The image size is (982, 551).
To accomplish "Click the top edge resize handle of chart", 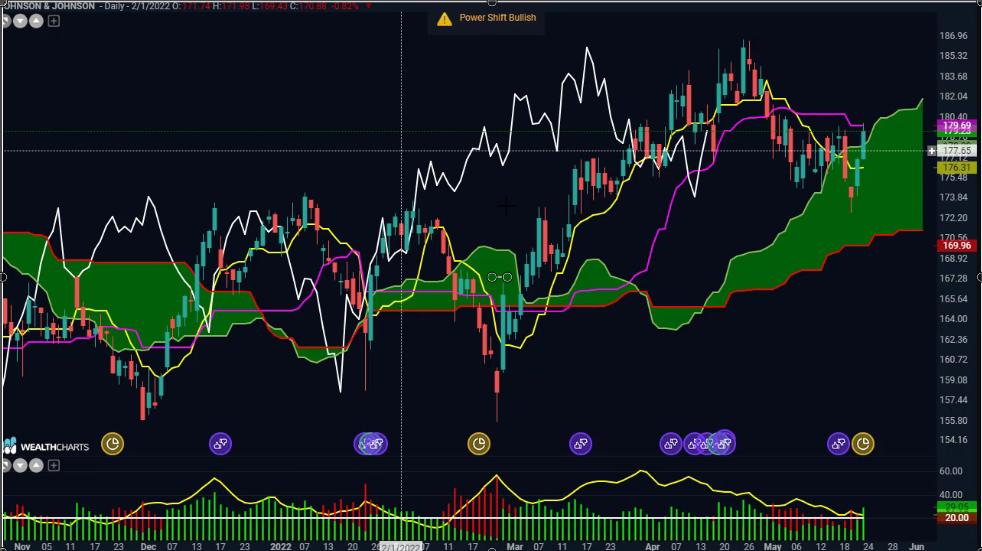I will tap(492, 3).
